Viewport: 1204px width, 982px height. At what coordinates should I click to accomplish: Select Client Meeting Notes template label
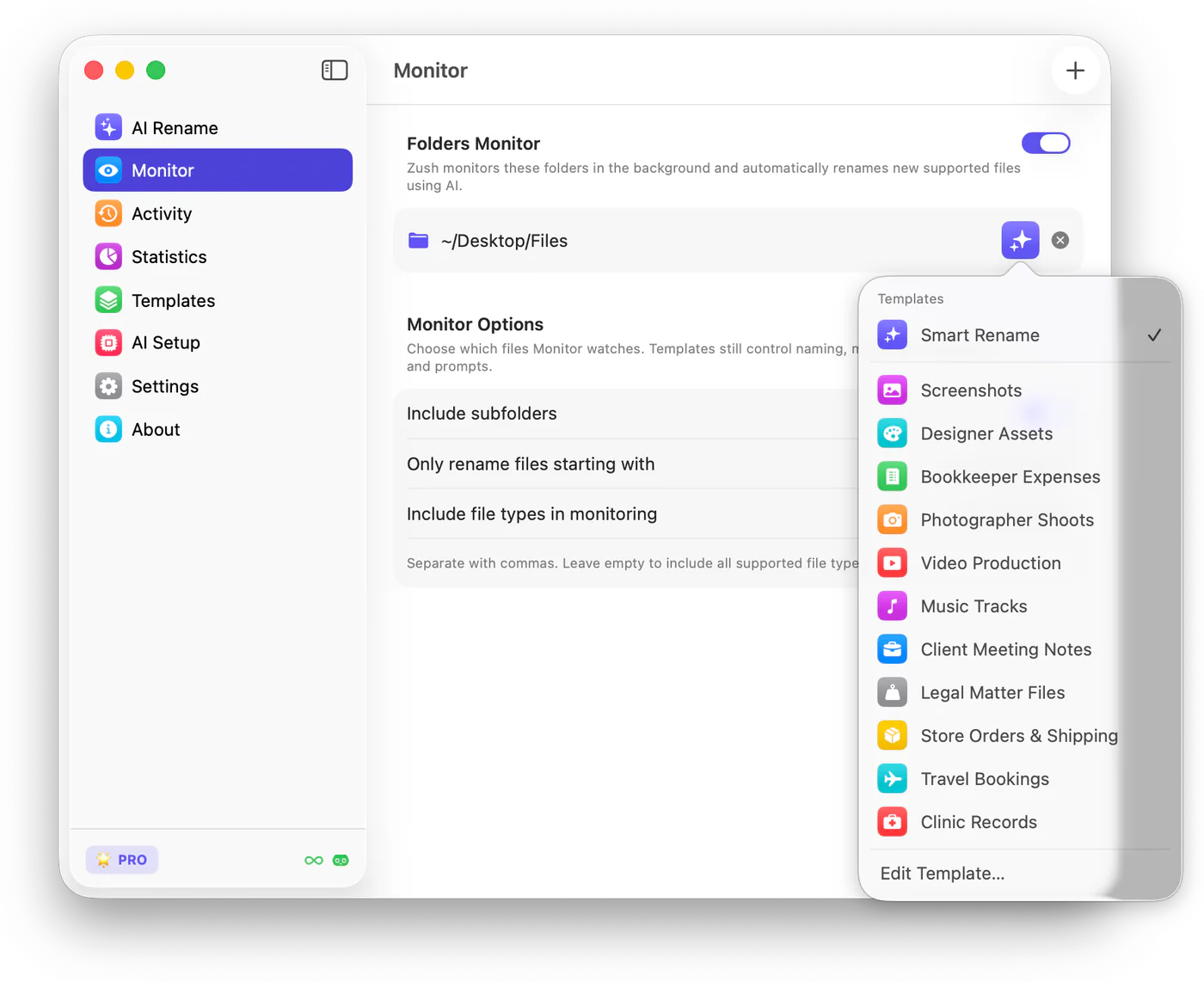(1006, 649)
